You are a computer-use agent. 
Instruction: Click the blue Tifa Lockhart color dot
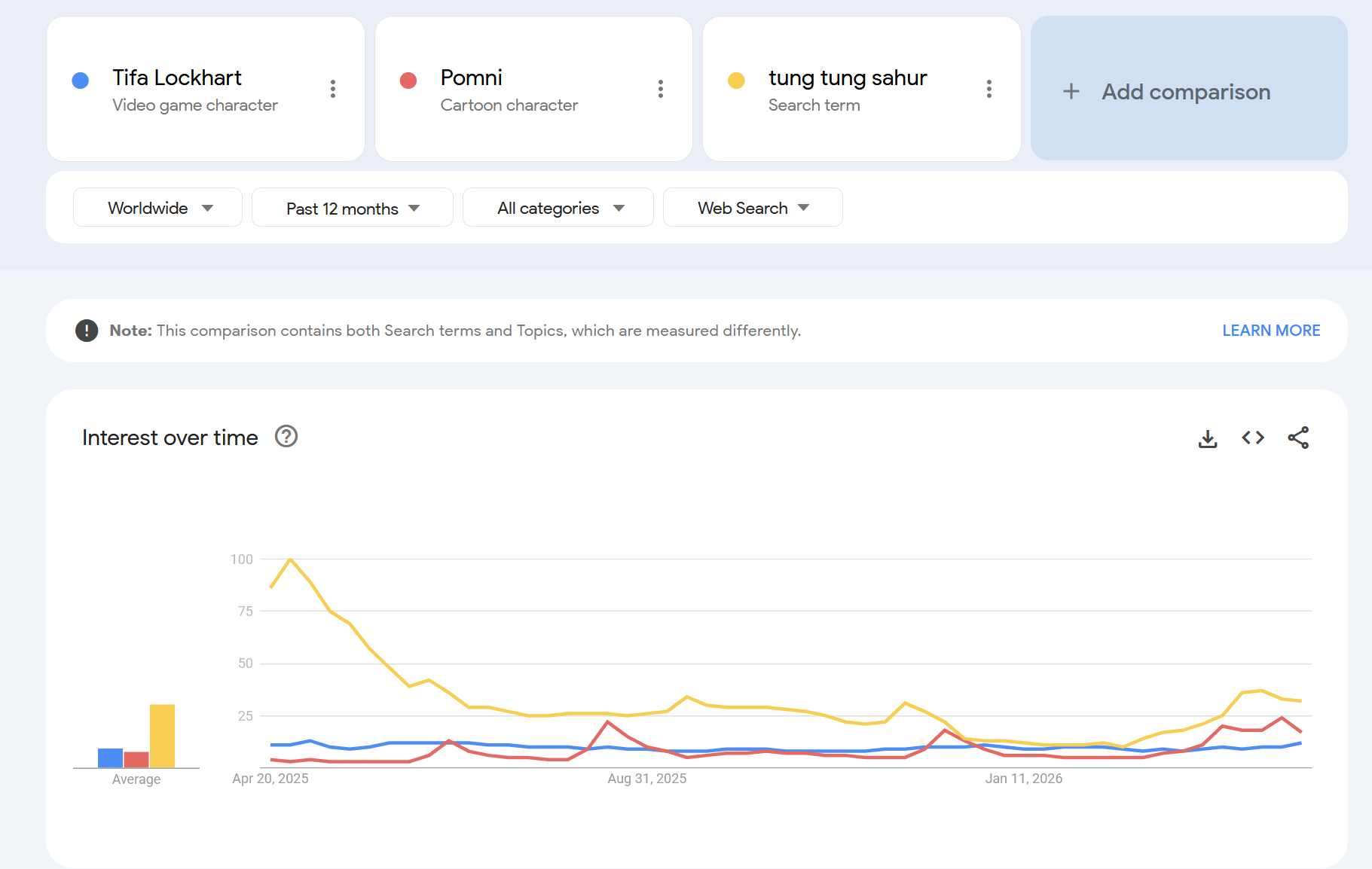(x=81, y=81)
